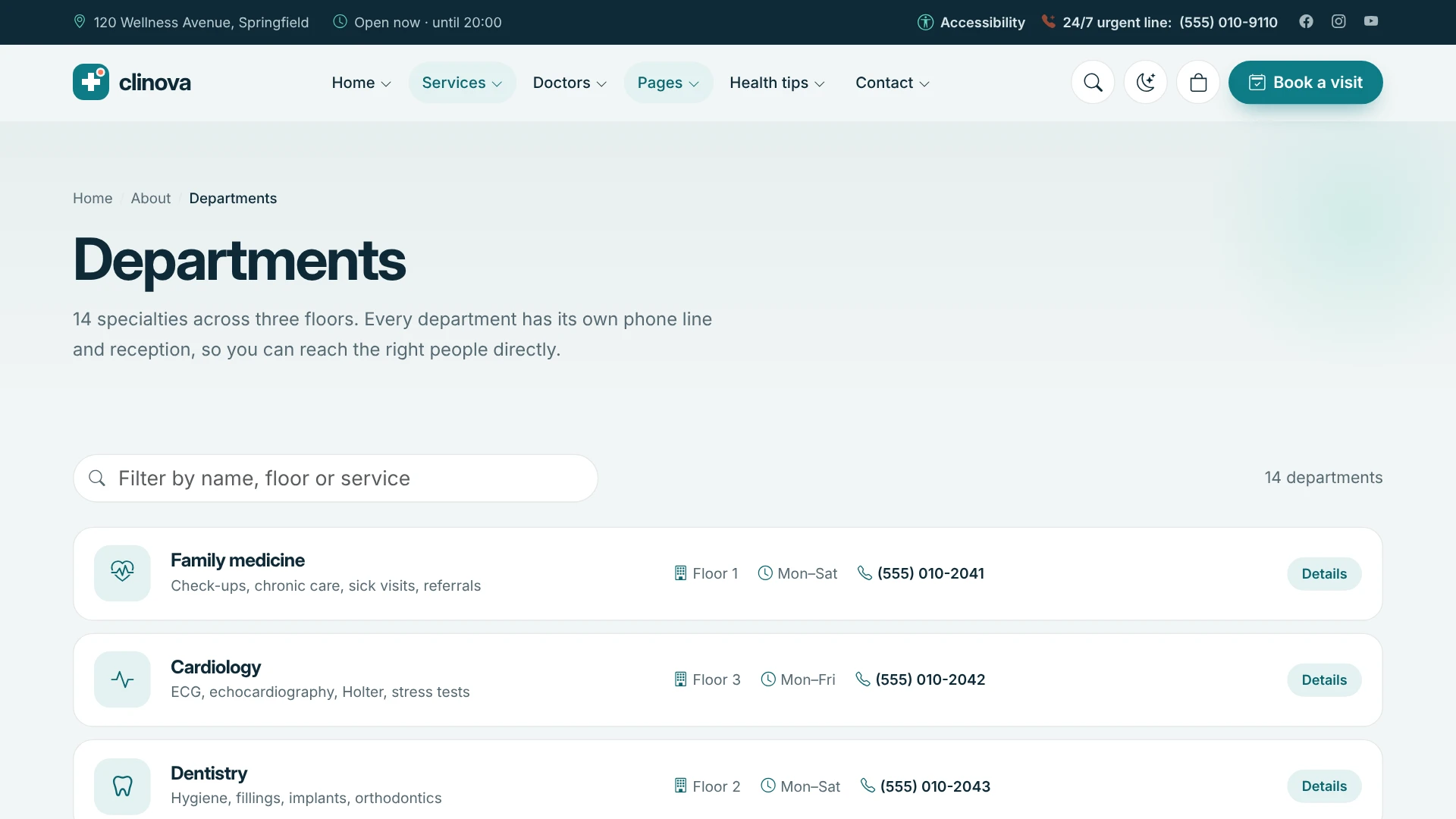Click the Mon–Fri hours text

pos(808,679)
